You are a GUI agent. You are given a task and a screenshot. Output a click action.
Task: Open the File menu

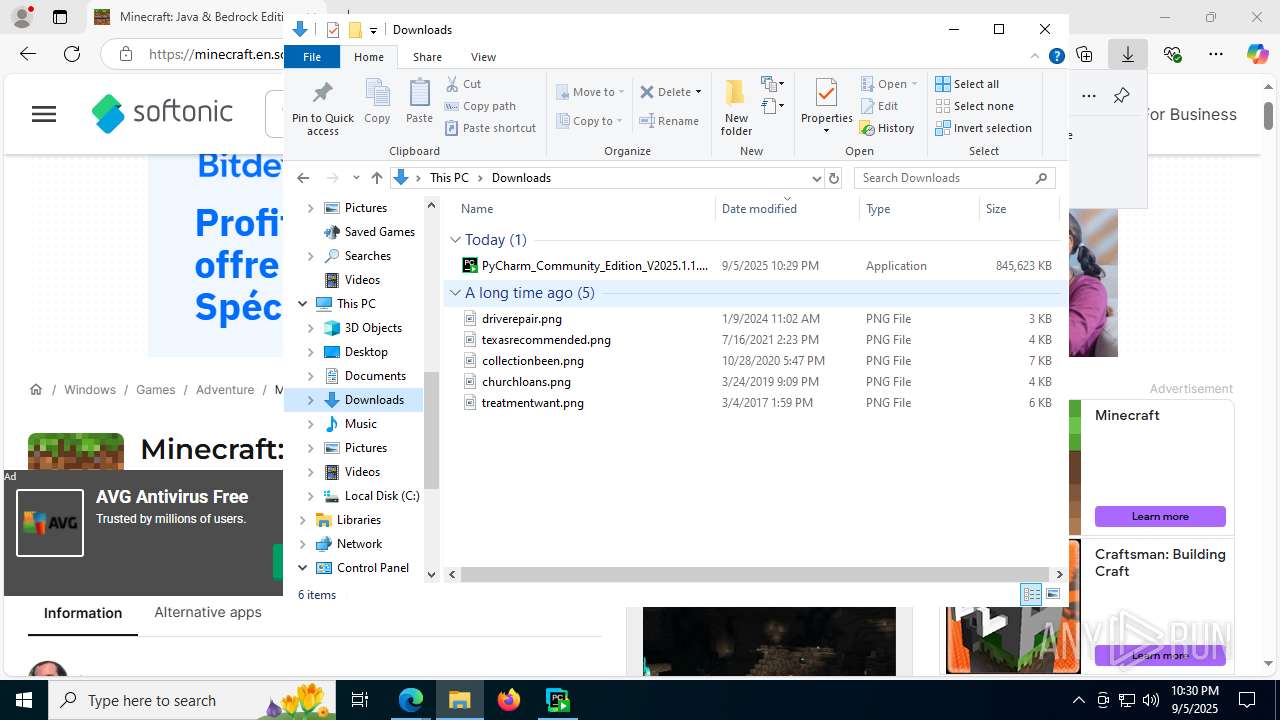click(312, 57)
